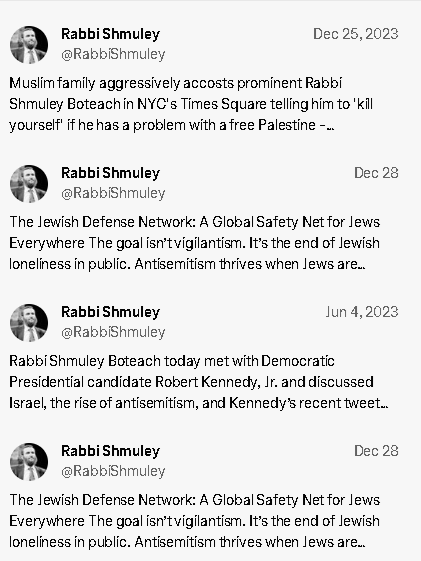Image resolution: width=421 pixels, height=561 pixels.
Task: Open post about Muslim family in Times Square
Action: click(191, 104)
